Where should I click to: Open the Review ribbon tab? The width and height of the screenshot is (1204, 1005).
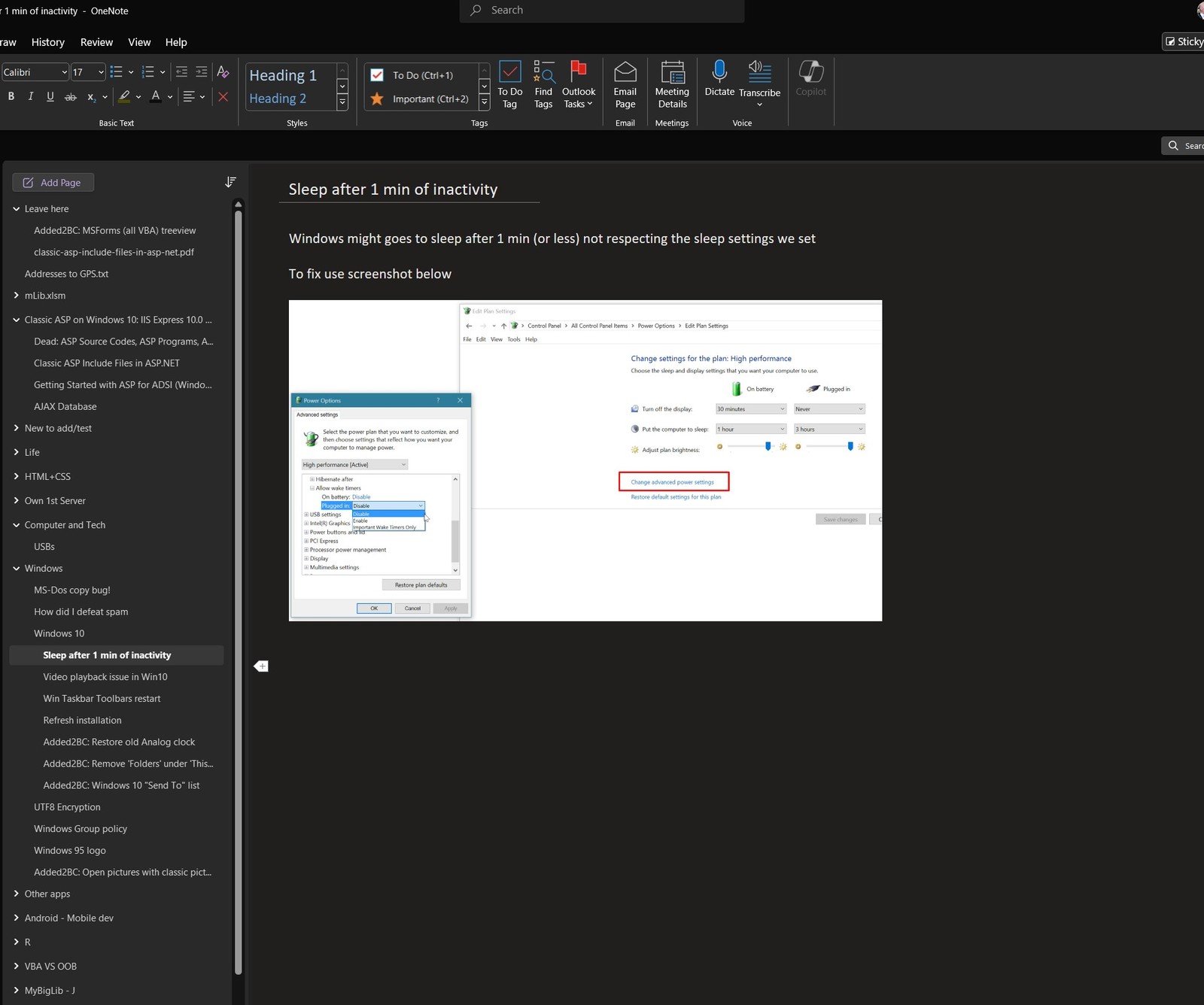(96, 42)
